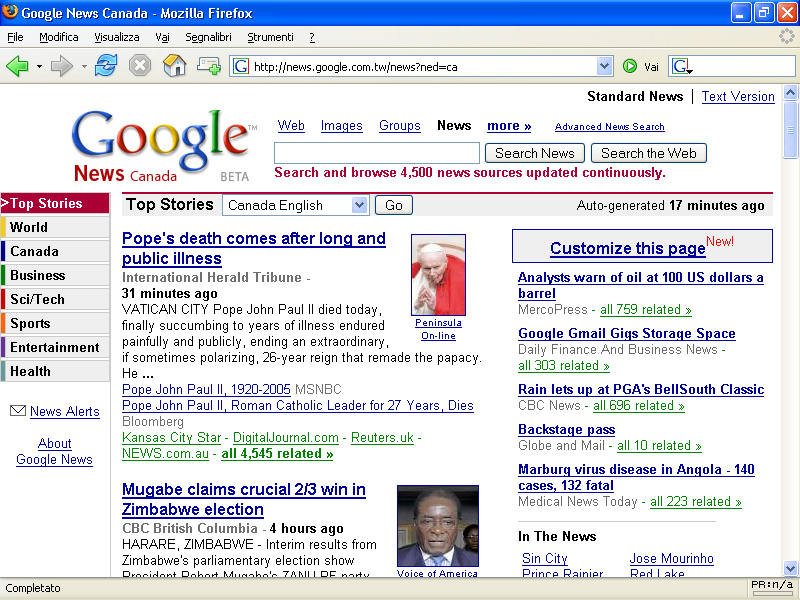Viewport: 800px width, 600px height.
Task: Open the ? help menu
Action: 312,37
